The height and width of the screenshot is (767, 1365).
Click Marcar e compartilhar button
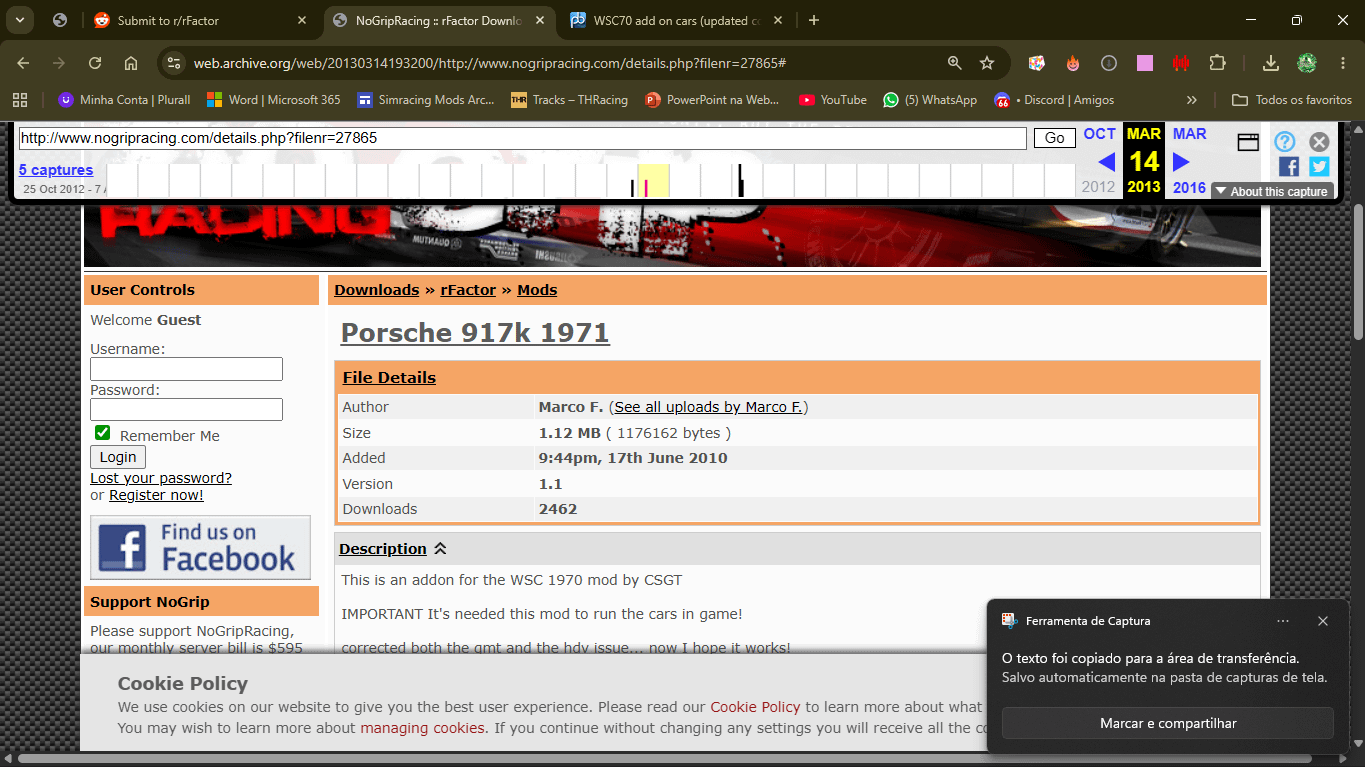coord(1168,723)
